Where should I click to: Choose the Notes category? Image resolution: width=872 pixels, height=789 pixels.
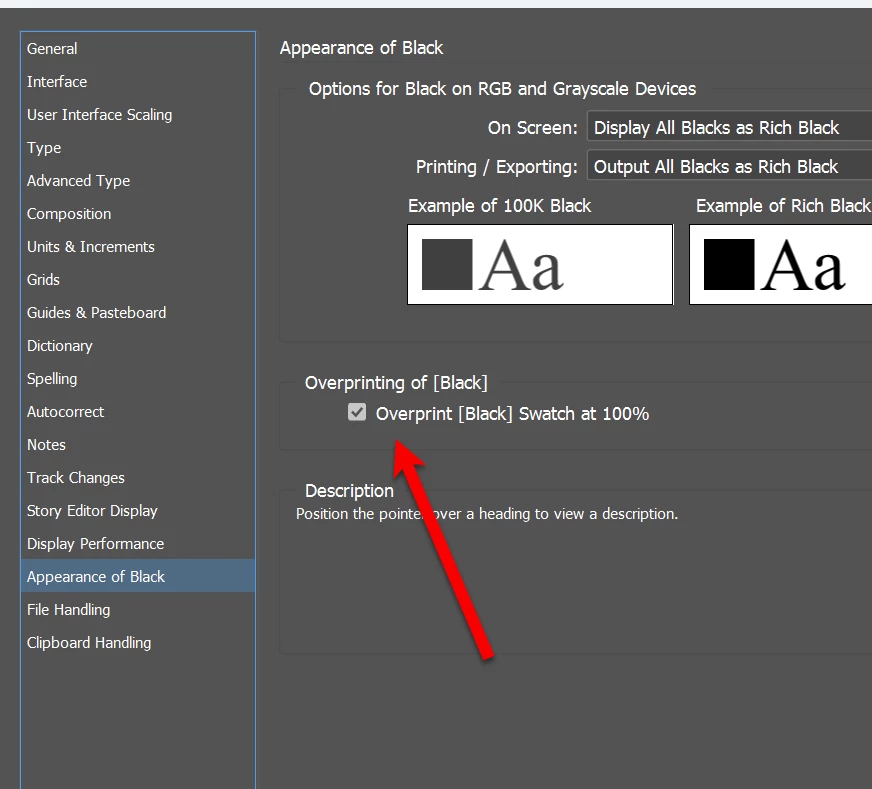(x=138, y=445)
